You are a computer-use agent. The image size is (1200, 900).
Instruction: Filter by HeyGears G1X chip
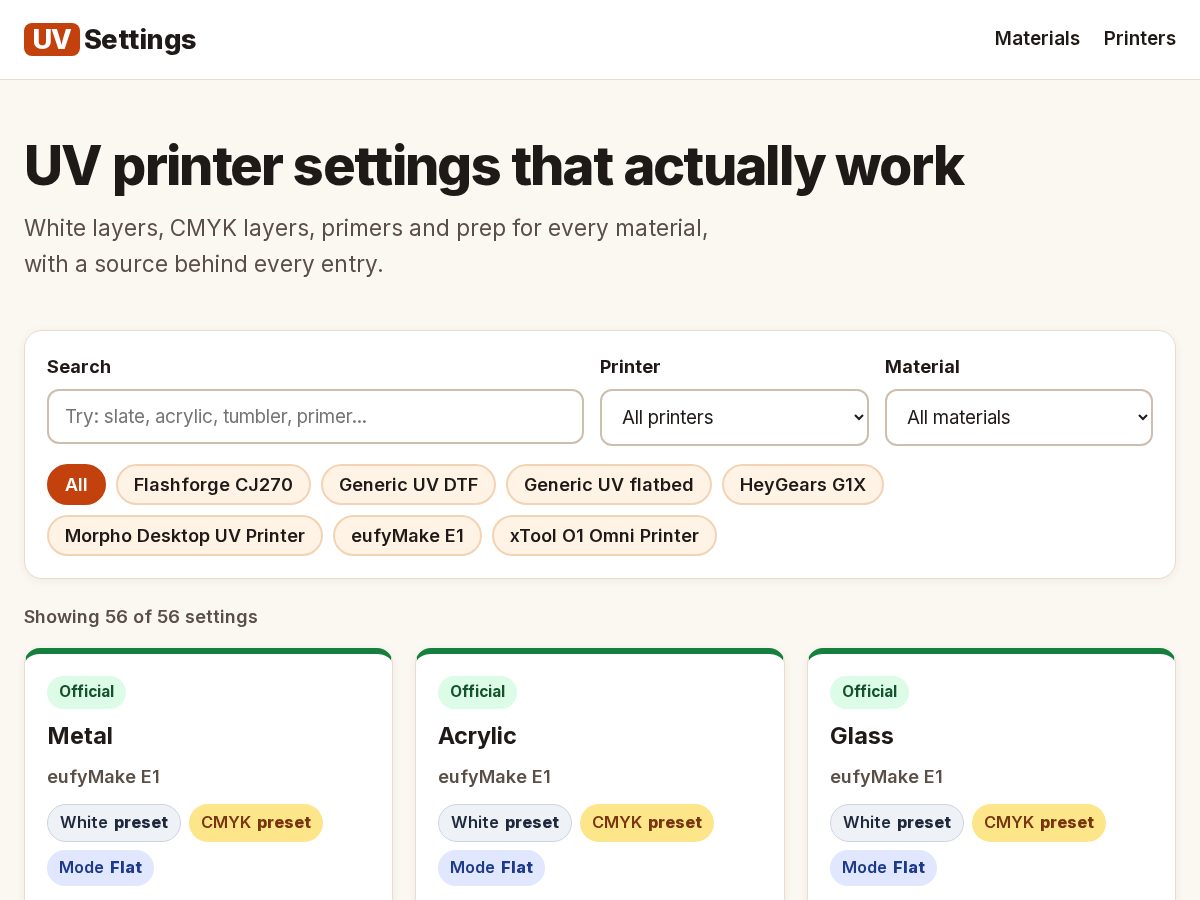[802, 485]
